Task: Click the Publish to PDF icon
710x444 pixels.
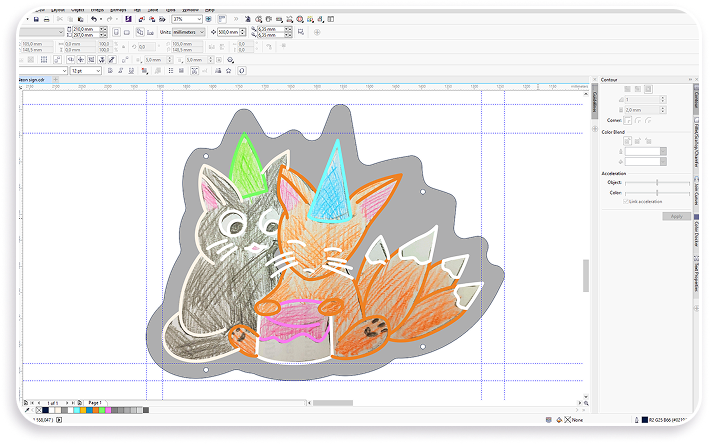Action: (x=162, y=19)
